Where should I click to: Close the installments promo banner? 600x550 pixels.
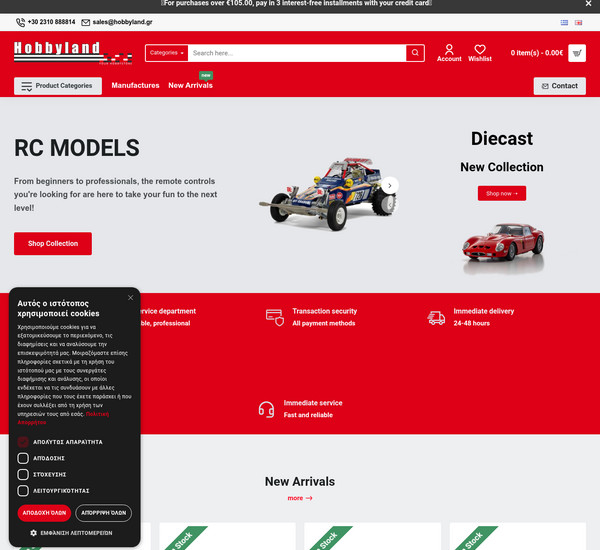coord(588,3)
